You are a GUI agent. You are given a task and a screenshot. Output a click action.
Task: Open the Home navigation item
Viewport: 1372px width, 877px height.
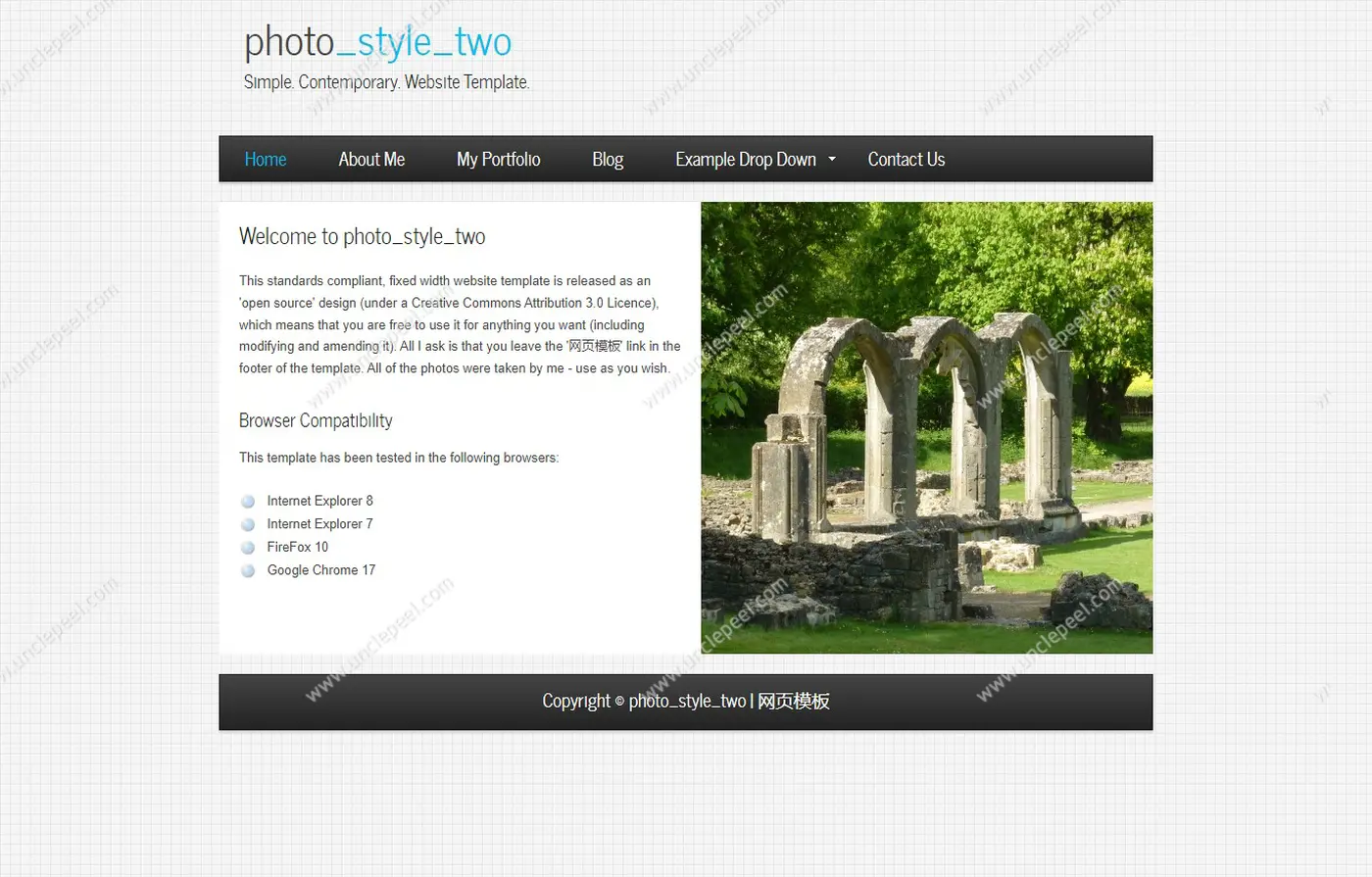pyautogui.click(x=266, y=159)
